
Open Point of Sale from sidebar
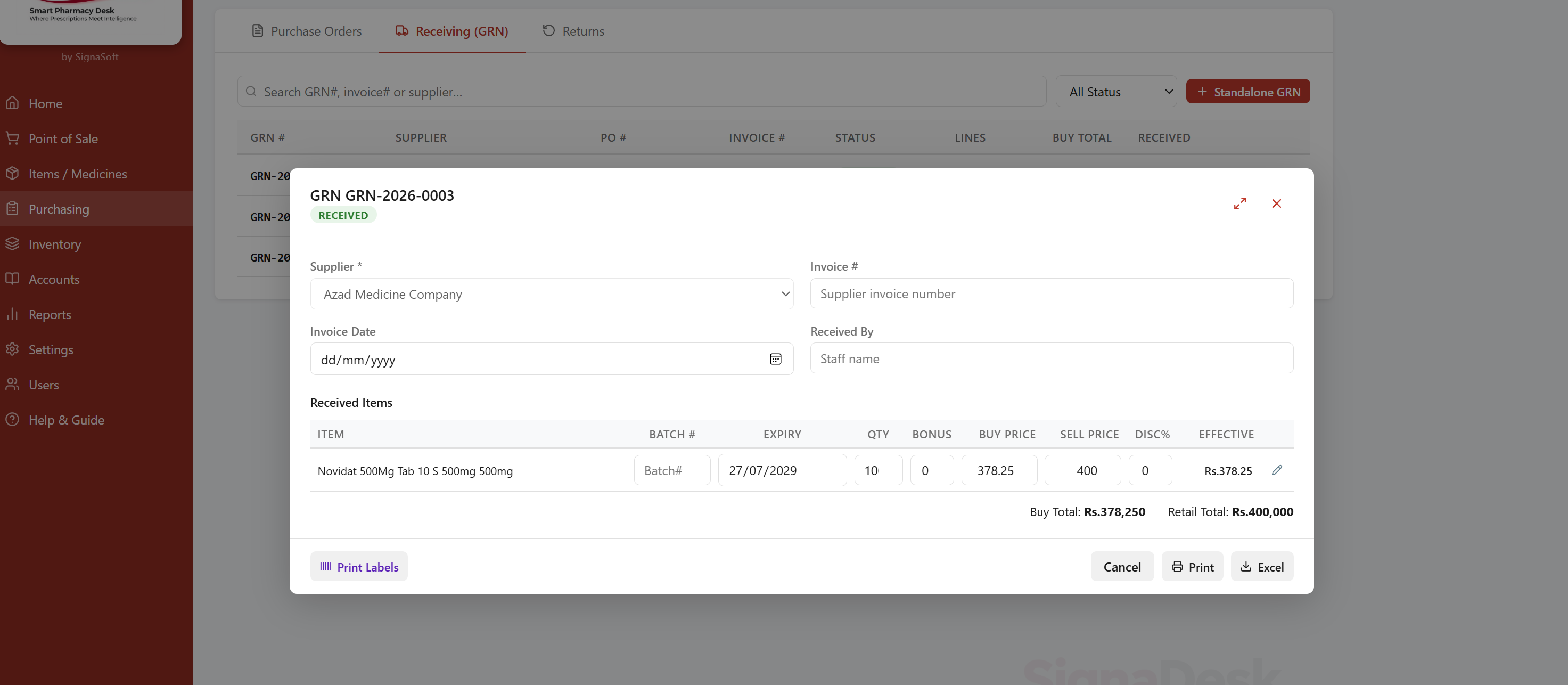point(63,139)
